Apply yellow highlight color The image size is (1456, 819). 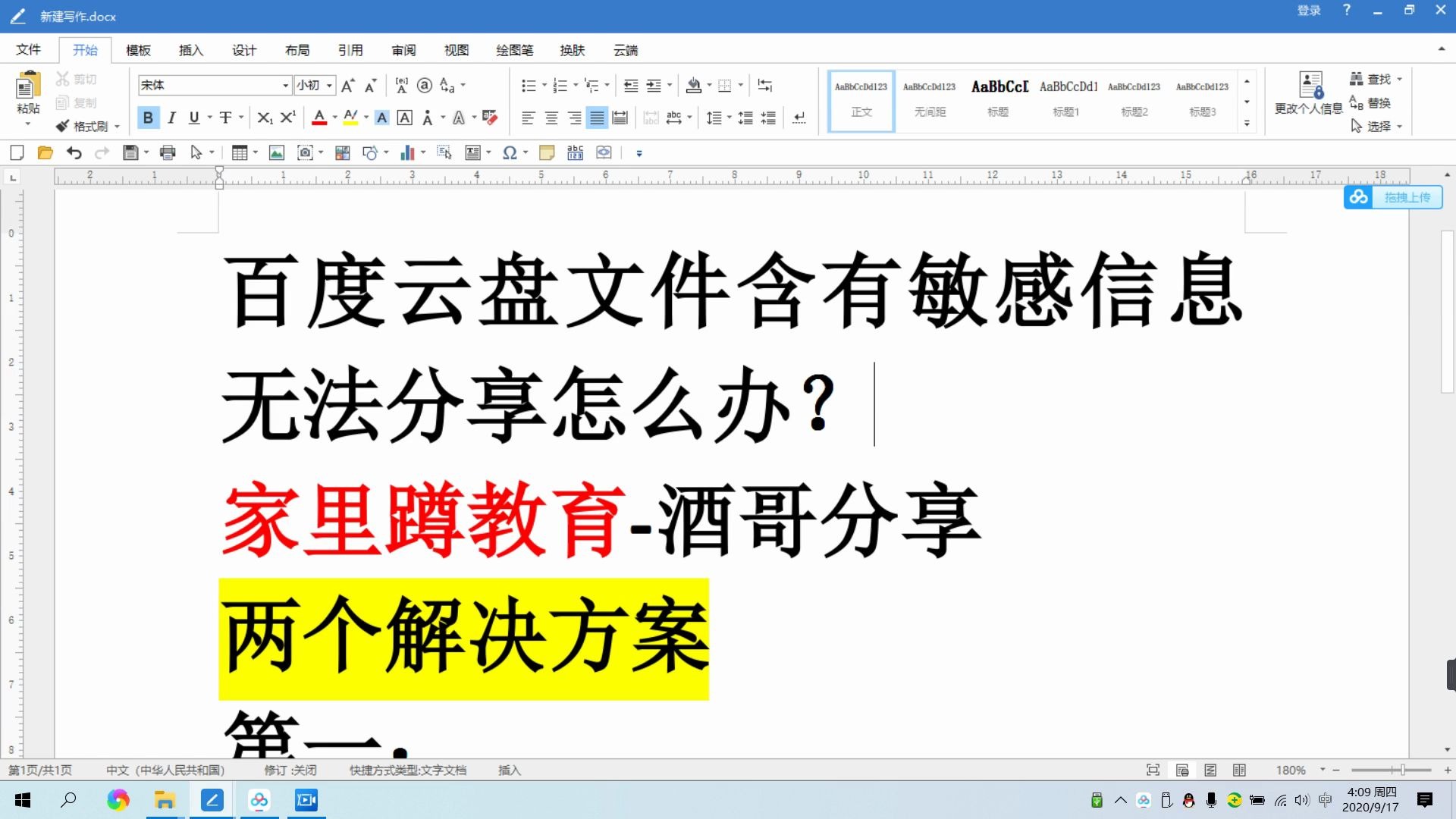pos(350,118)
